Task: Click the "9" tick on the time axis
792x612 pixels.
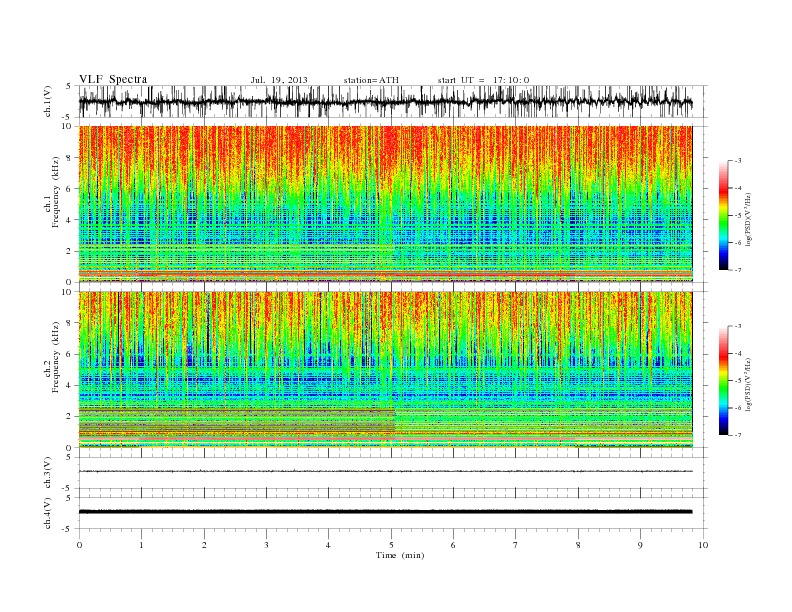Action: click(x=640, y=545)
